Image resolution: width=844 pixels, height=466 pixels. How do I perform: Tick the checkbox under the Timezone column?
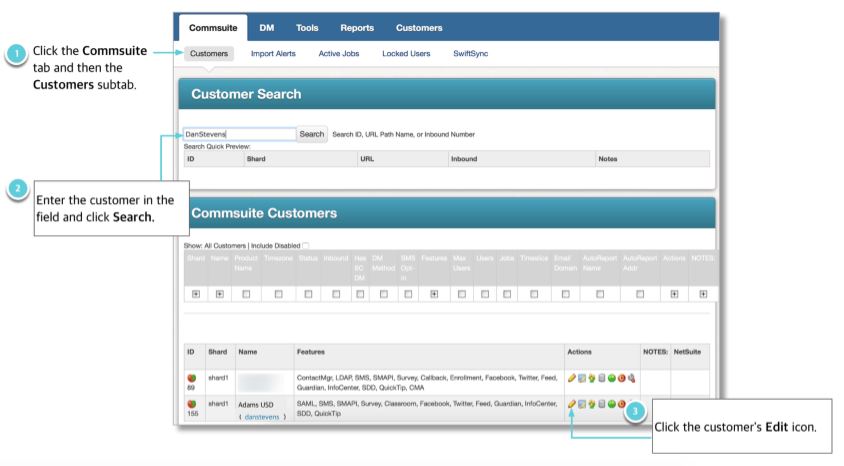pyautogui.click(x=277, y=294)
